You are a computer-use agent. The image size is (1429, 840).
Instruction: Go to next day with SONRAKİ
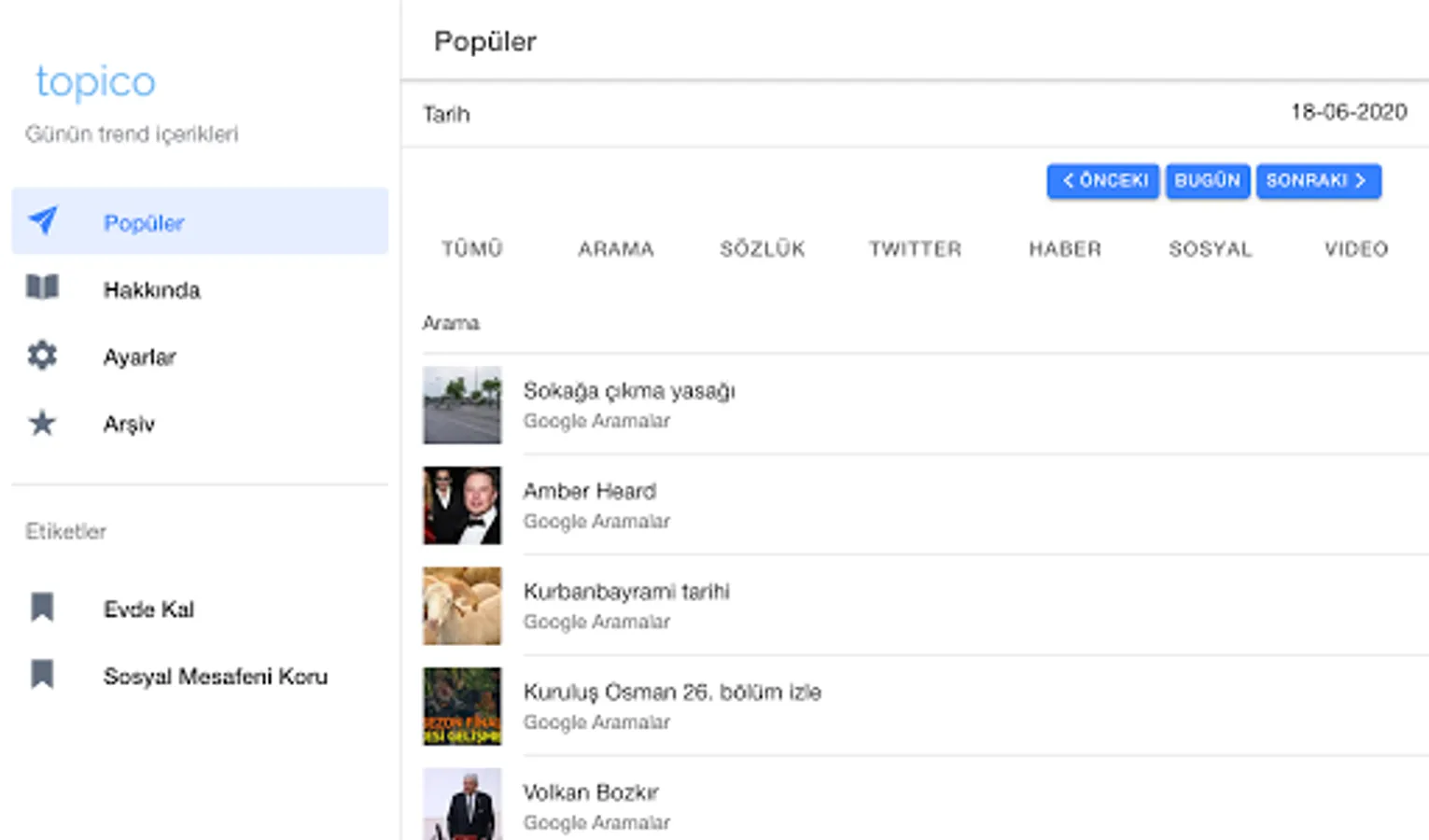[1318, 181]
